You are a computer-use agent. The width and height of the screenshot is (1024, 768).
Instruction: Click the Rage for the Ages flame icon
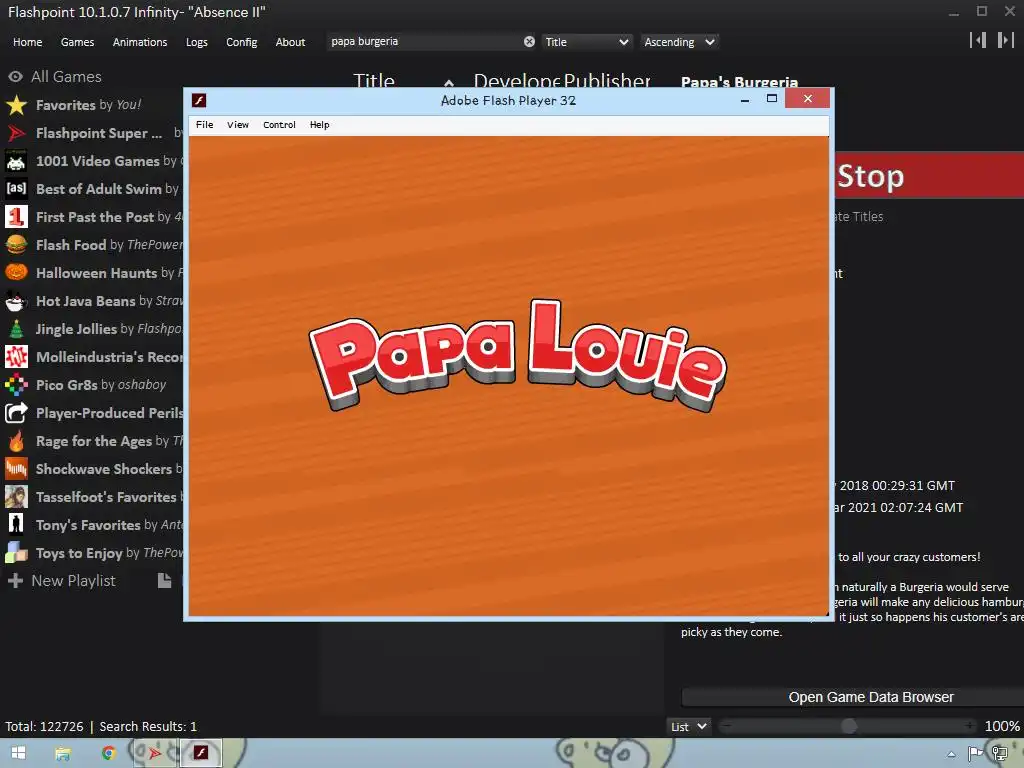point(16,441)
